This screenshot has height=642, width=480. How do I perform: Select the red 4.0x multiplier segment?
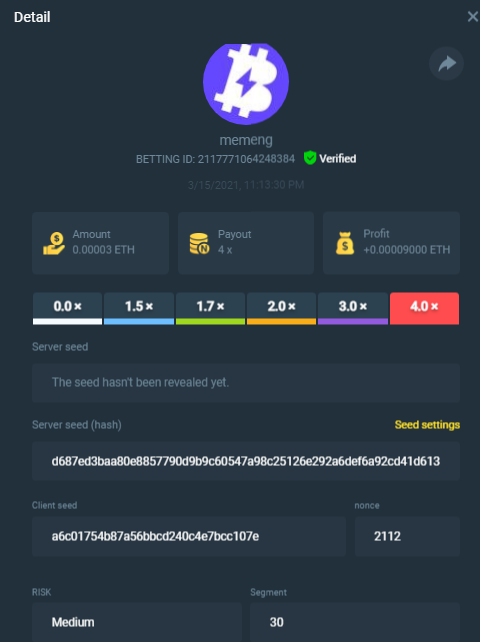[x=424, y=308]
